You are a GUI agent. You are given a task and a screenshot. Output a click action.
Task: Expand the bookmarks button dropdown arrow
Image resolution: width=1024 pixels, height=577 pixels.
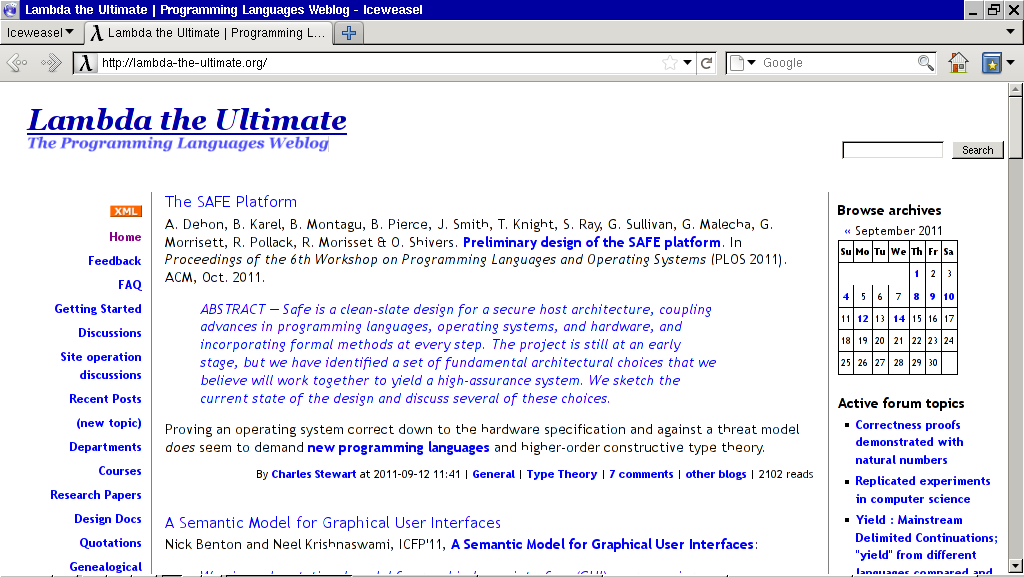1011,63
